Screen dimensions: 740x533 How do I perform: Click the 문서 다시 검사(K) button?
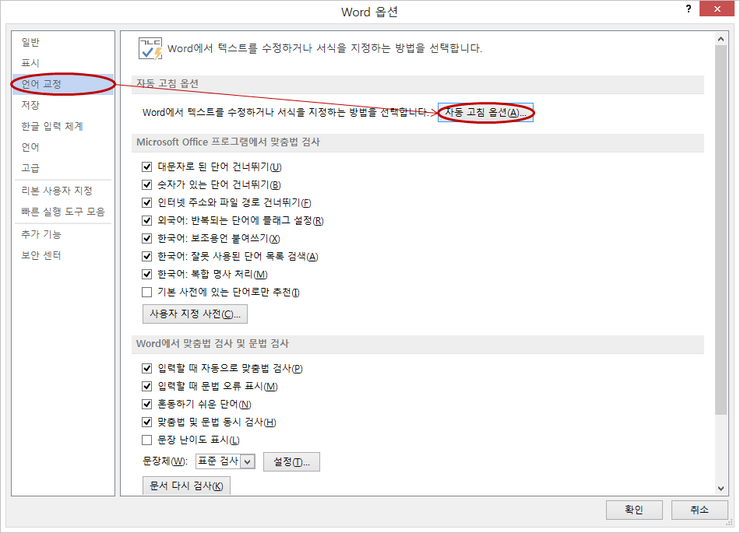186,485
